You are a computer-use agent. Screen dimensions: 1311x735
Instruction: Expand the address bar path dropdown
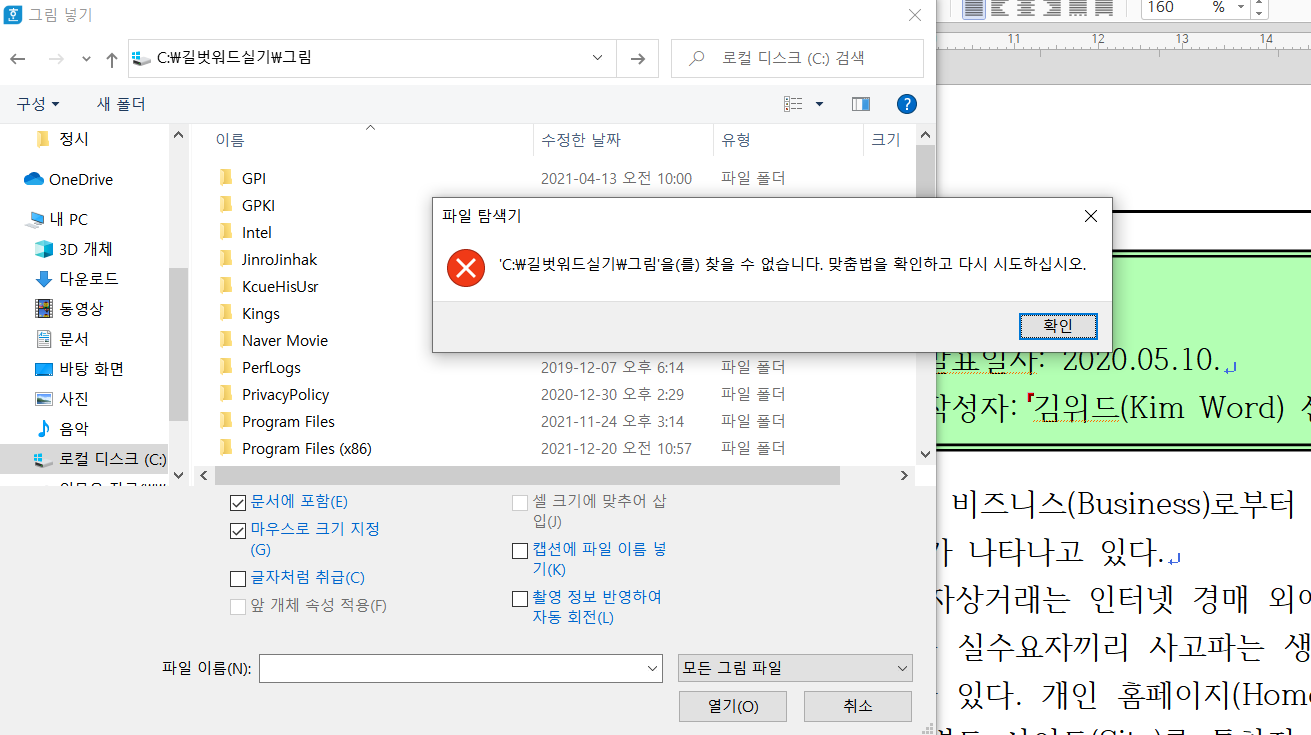[x=597, y=58]
